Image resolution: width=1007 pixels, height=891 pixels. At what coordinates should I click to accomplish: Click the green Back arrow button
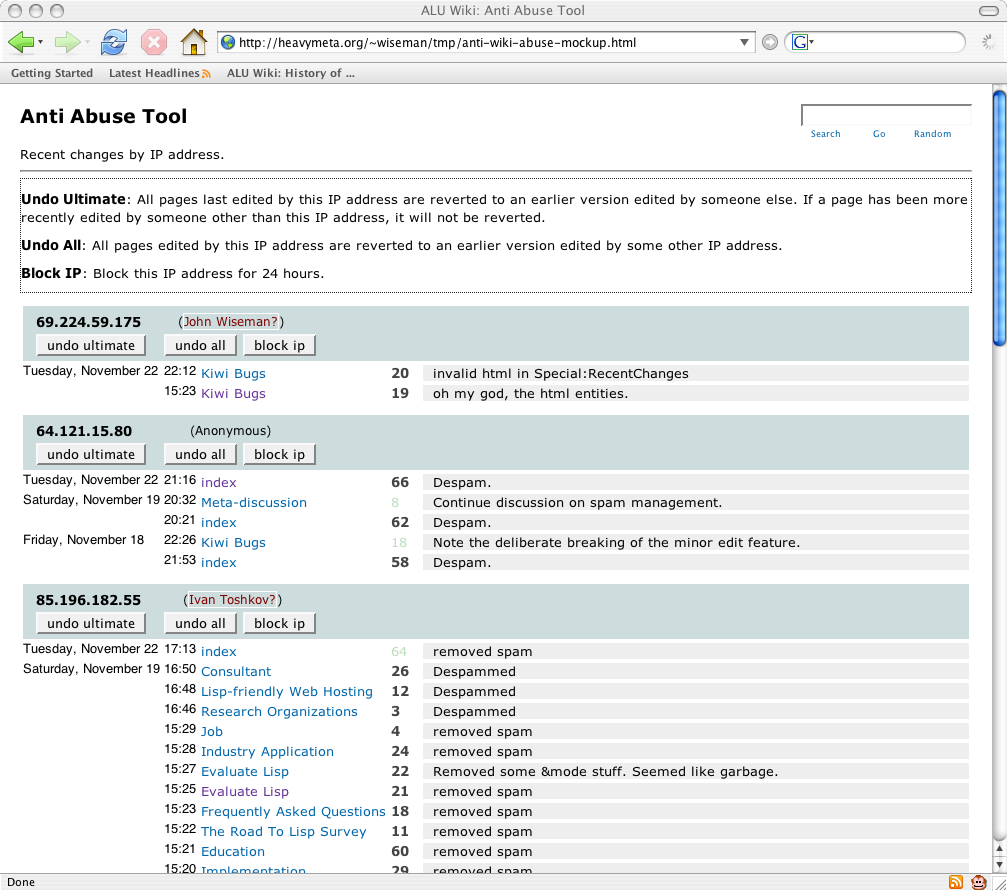(20, 42)
